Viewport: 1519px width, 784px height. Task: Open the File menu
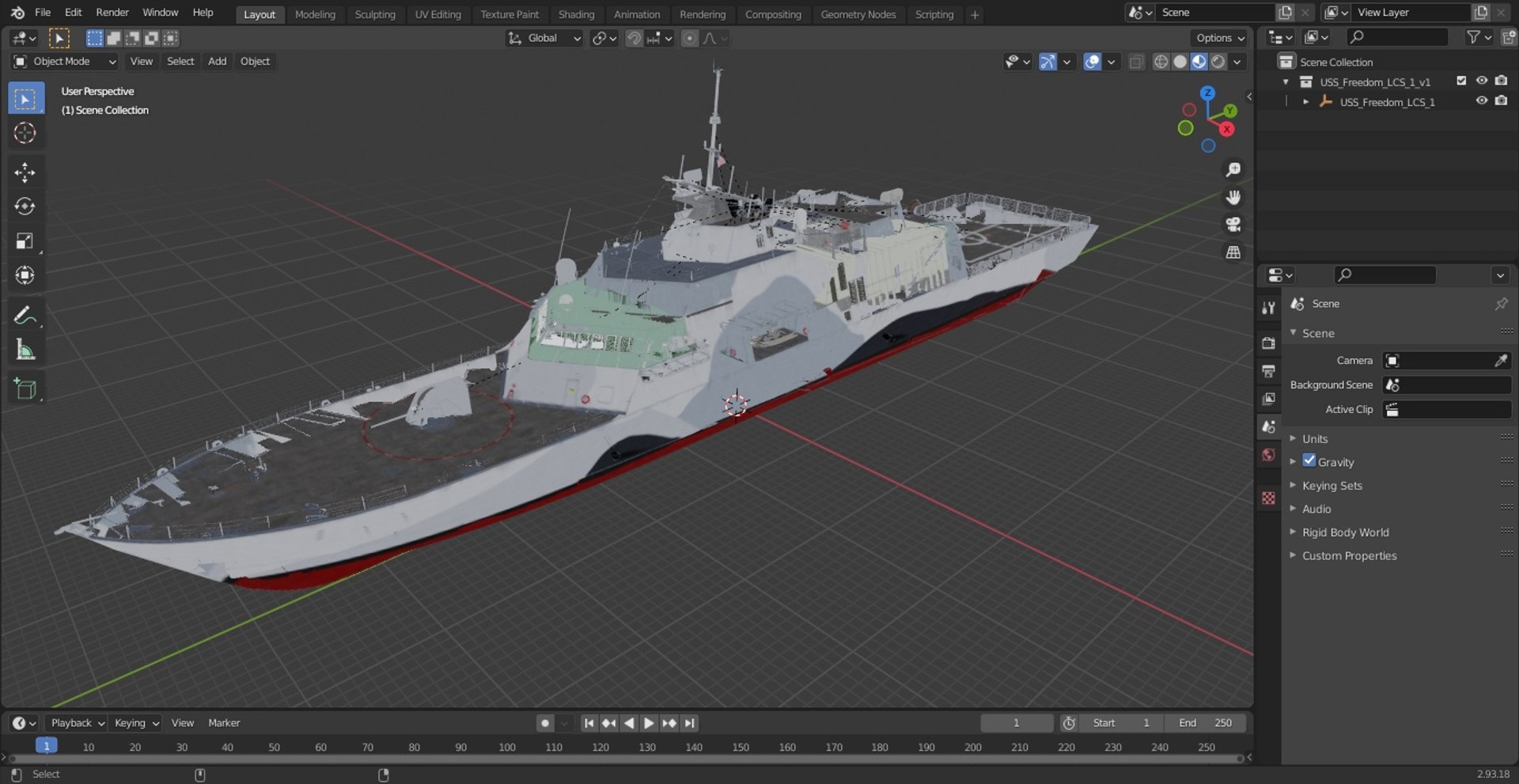[43, 13]
